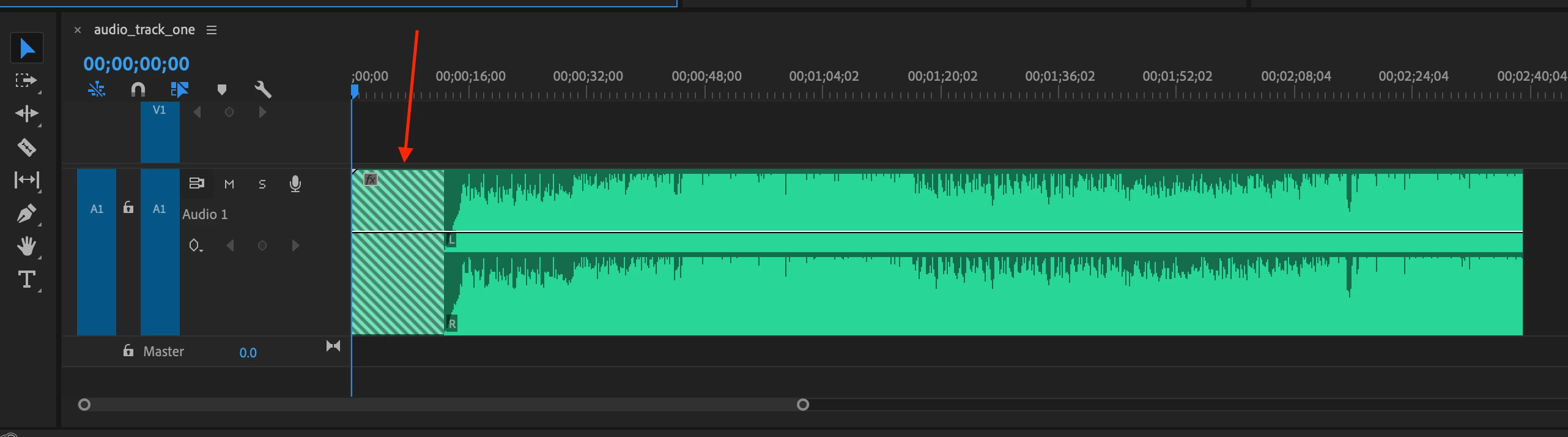Toggle insert sequences as nests icon

tap(97, 90)
